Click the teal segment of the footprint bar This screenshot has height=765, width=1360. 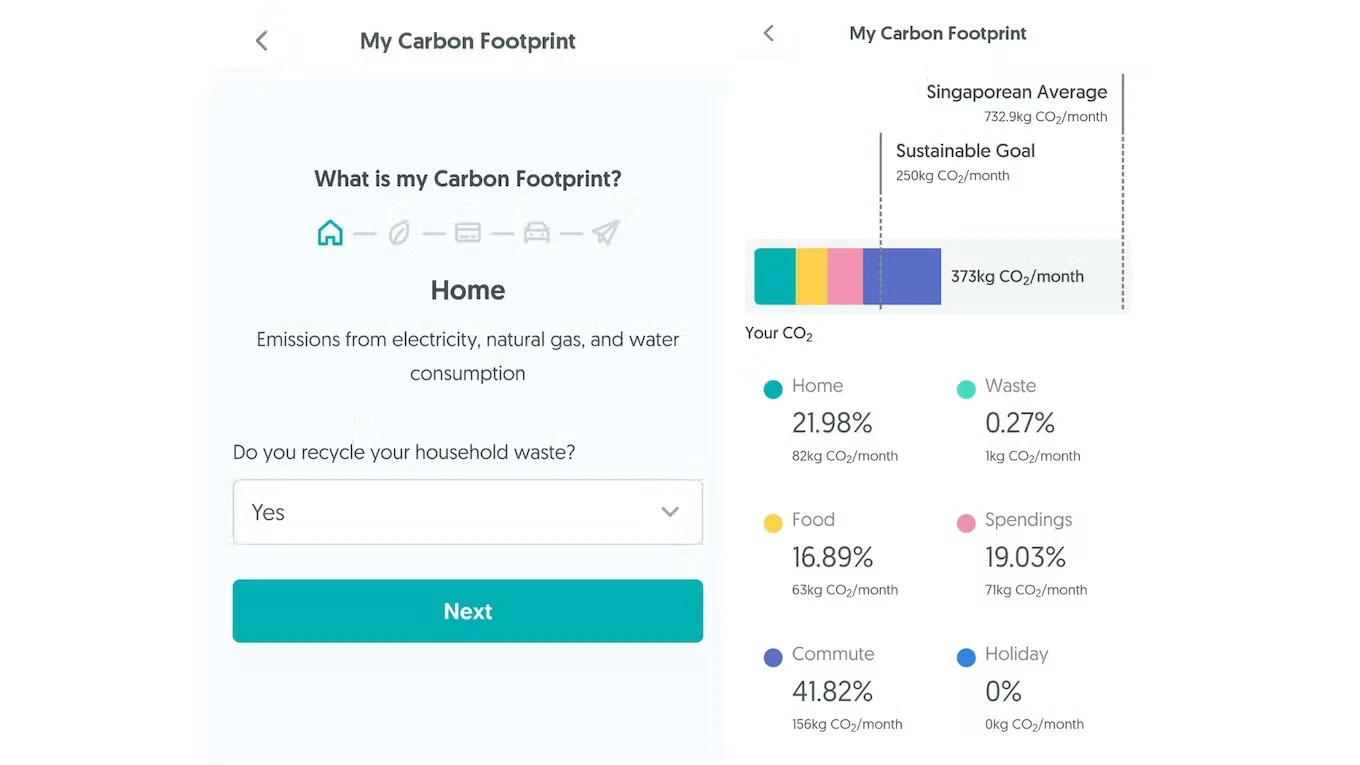click(x=773, y=276)
